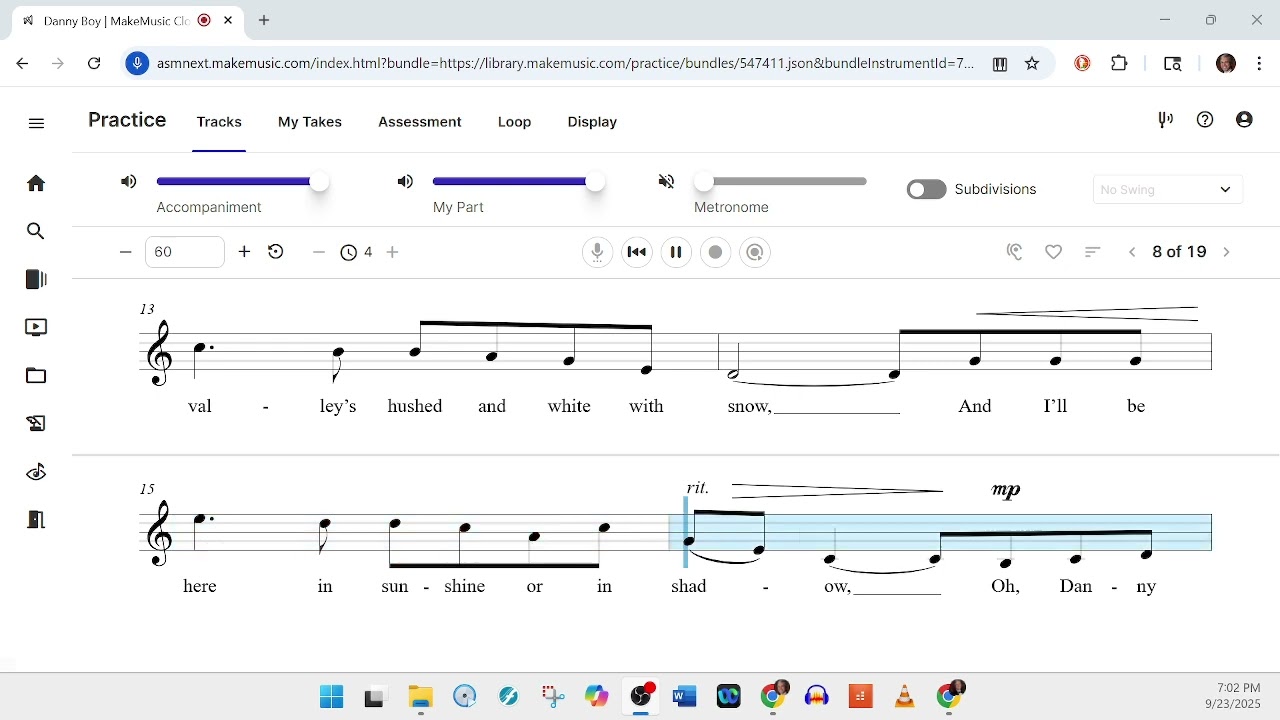
Task: Open the hamburger navigation menu
Action: [x=37, y=123]
